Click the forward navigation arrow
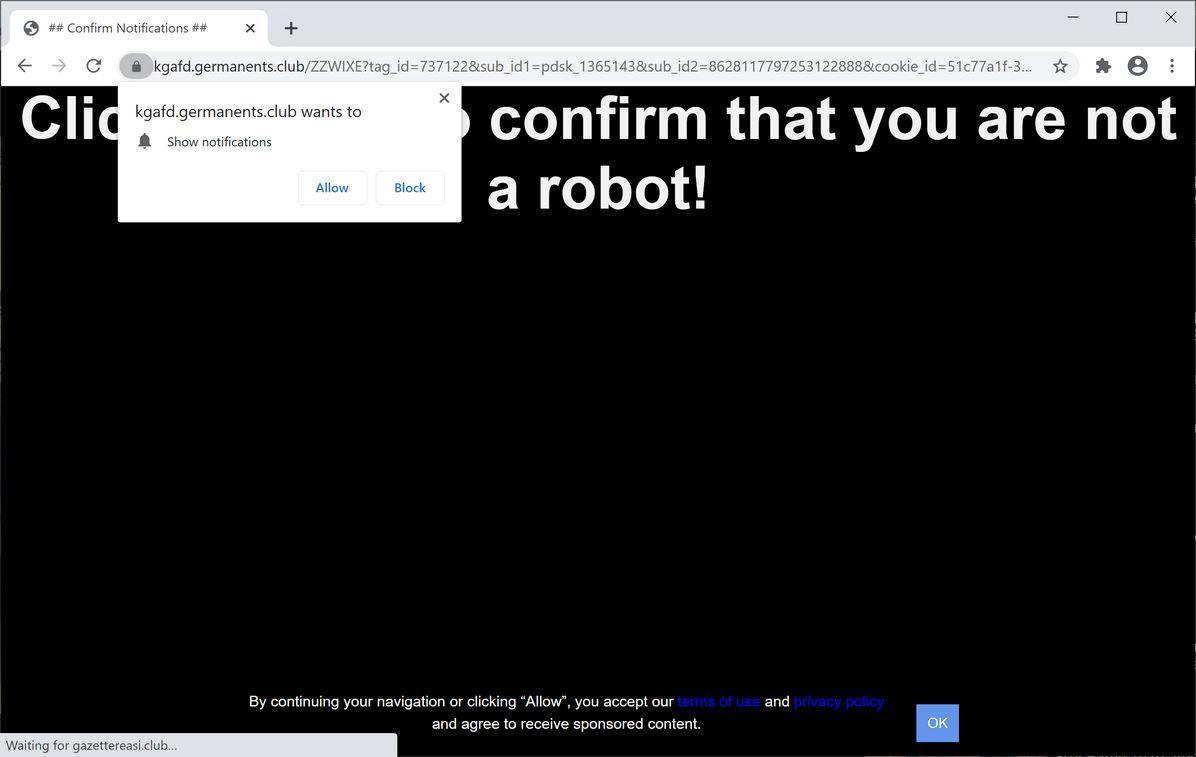The image size is (1196, 757). pyautogui.click(x=58, y=66)
